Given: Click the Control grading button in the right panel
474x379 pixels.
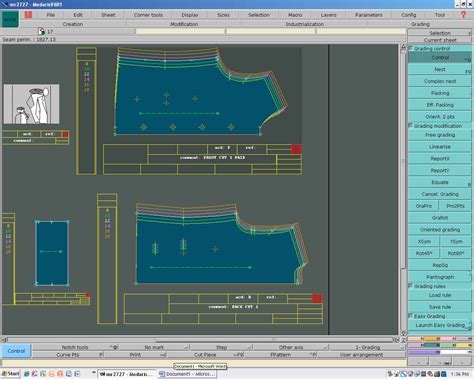Looking at the screenshot, I should [x=440, y=58].
